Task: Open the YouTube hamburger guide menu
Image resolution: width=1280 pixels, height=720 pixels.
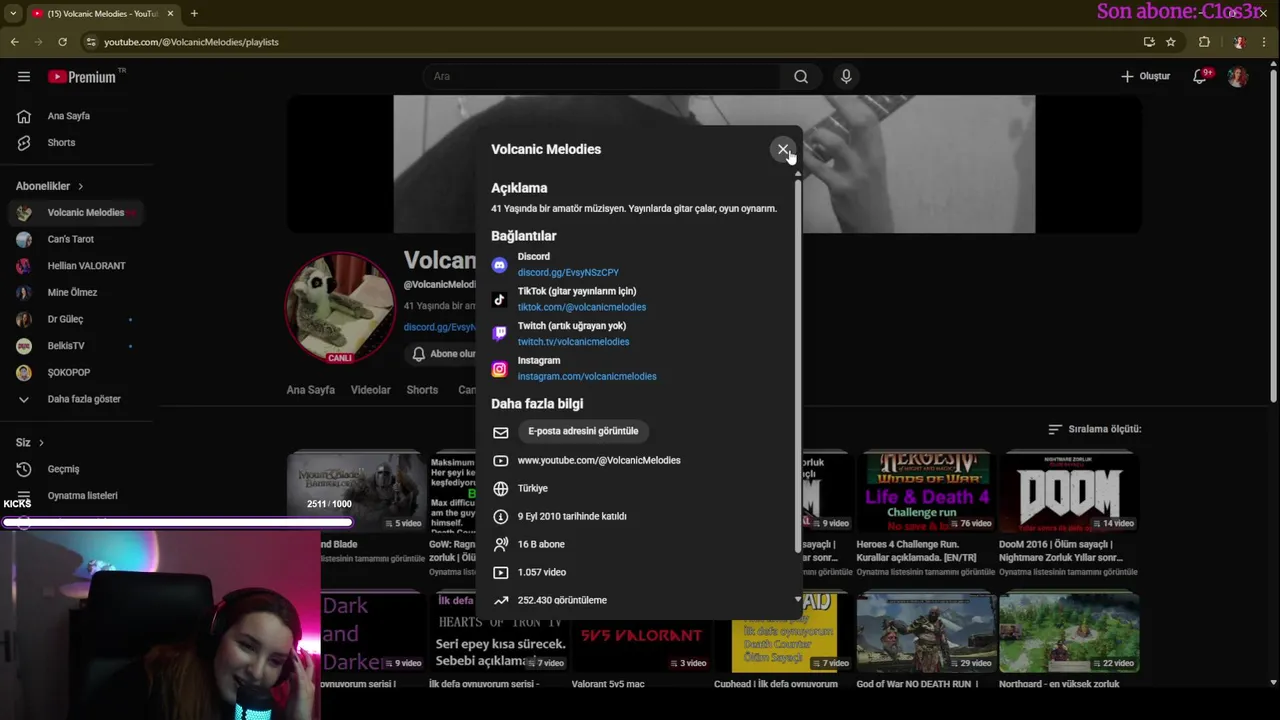Action: pyautogui.click(x=24, y=77)
